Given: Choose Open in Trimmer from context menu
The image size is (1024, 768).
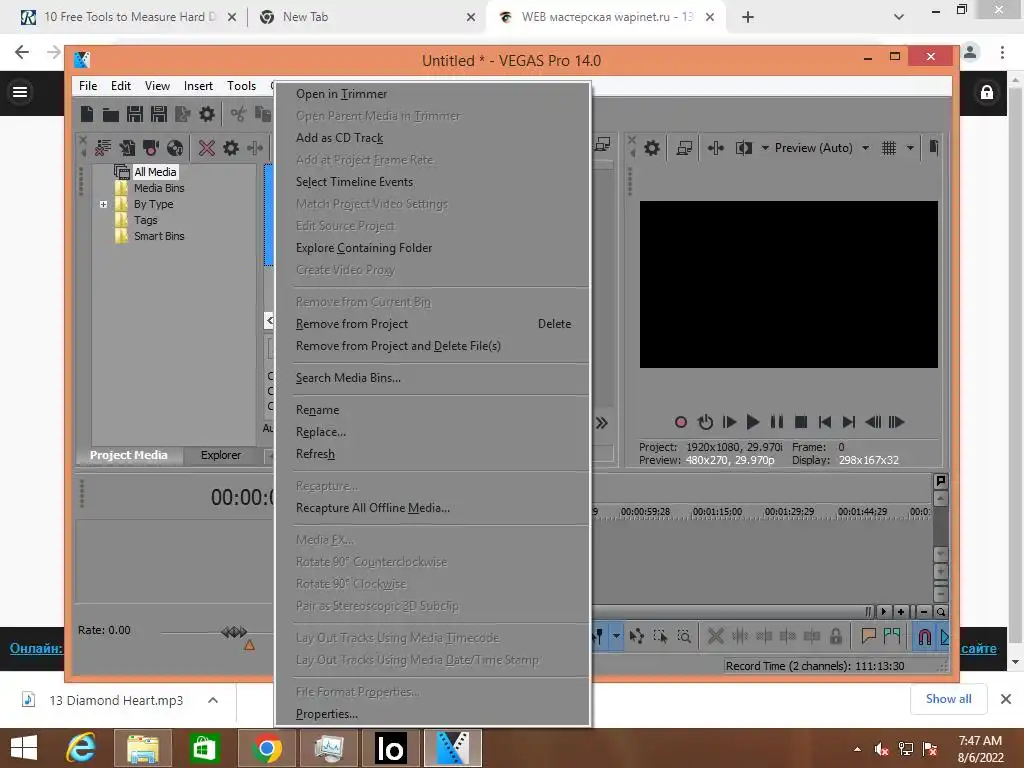Looking at the screenshot, I should pos(432,94).
